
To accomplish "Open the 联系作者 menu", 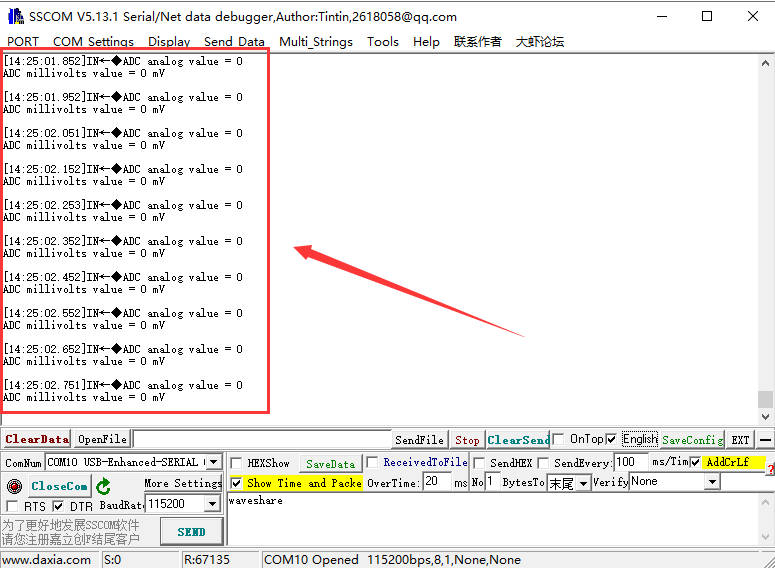I will pyautogui.click(x=477, y=42).
